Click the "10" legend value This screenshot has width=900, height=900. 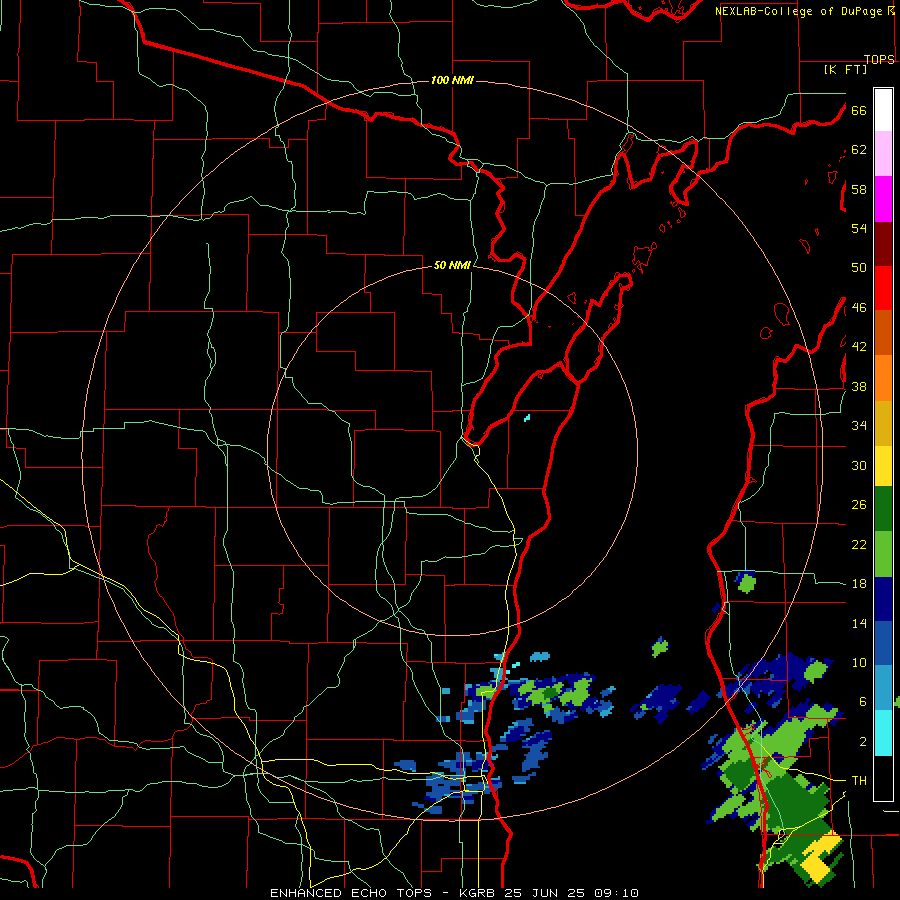(x=859, y=662)
